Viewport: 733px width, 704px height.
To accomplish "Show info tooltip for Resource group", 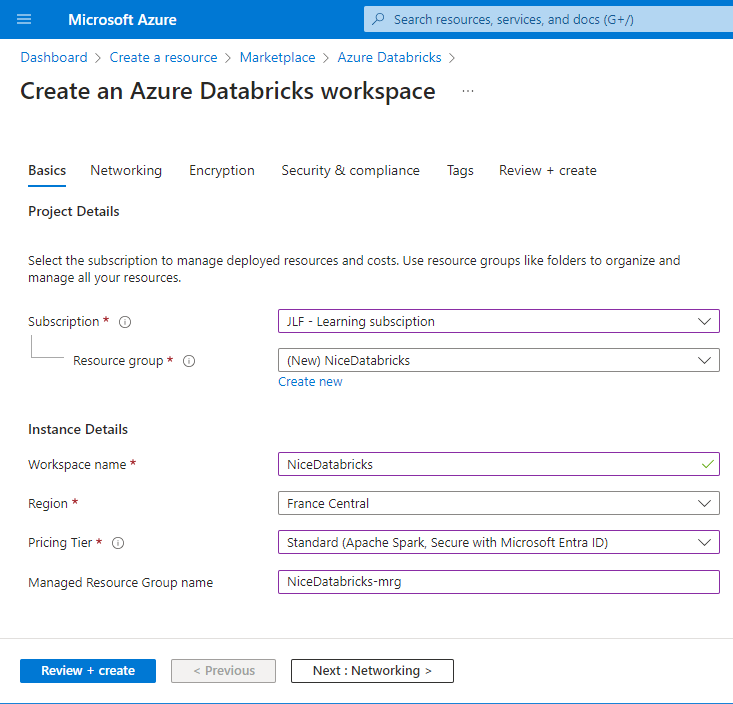I will pyautogui.click(x=189, y=361).
